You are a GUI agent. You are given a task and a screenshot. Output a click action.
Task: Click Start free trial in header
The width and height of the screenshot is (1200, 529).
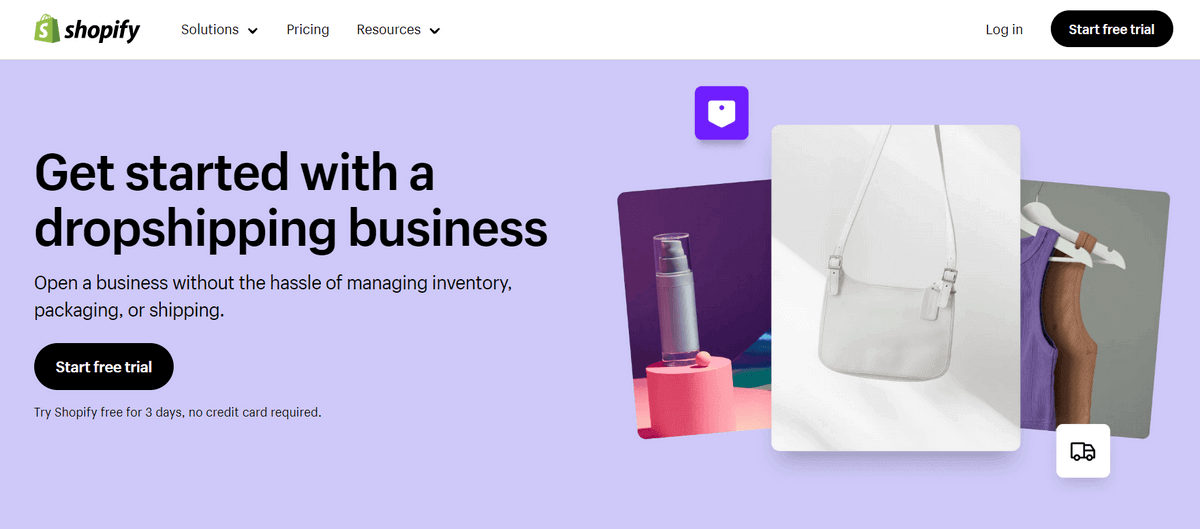[x=1112, y=29]
